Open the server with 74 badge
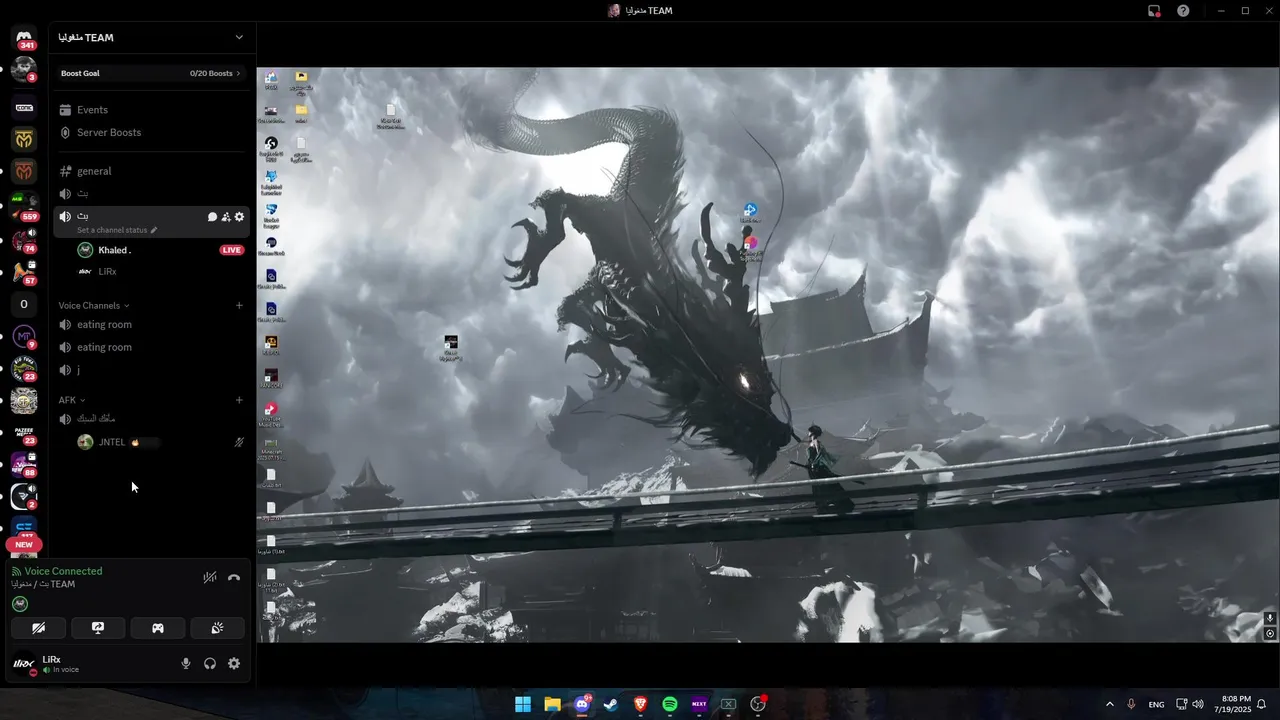1280x720 pixels. 24,240
